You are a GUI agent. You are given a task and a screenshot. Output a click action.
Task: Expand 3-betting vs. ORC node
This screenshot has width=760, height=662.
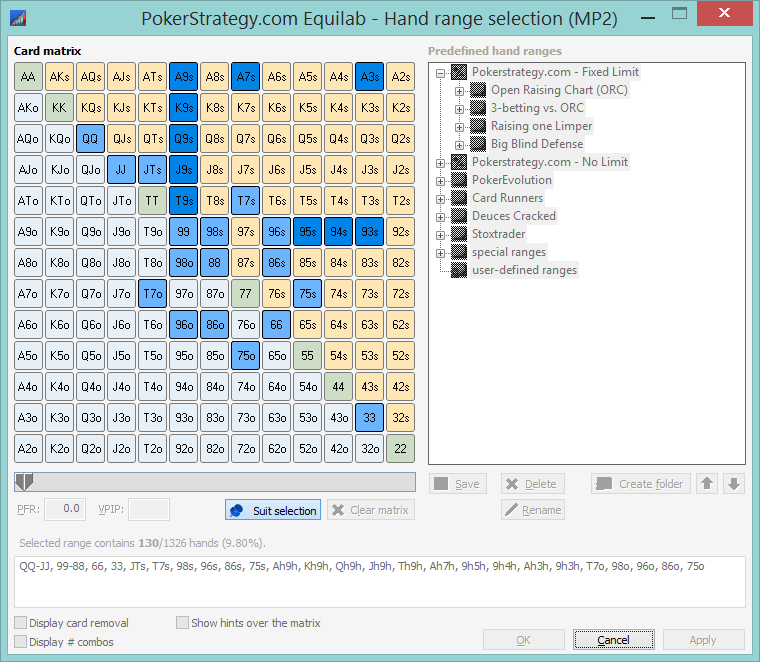(459, 109)
